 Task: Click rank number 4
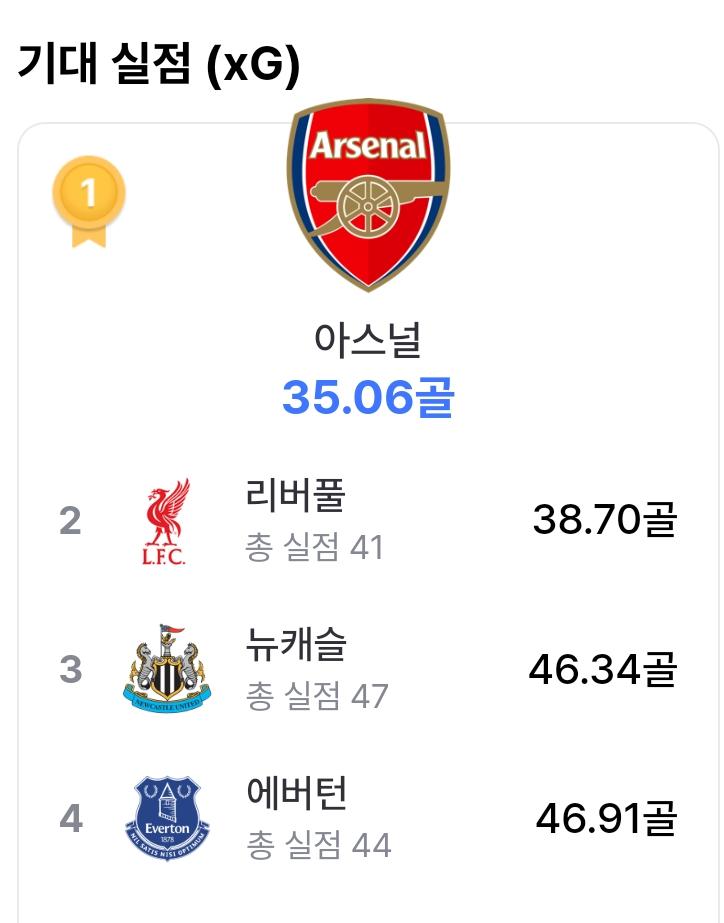[71, 818]
